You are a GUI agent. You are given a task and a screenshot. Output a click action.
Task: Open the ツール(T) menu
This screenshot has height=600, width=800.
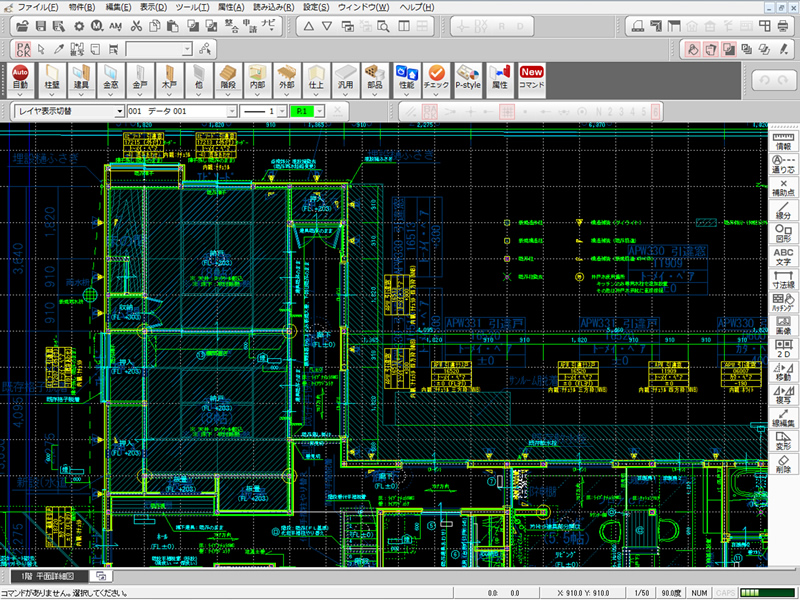tap(192, 7)
